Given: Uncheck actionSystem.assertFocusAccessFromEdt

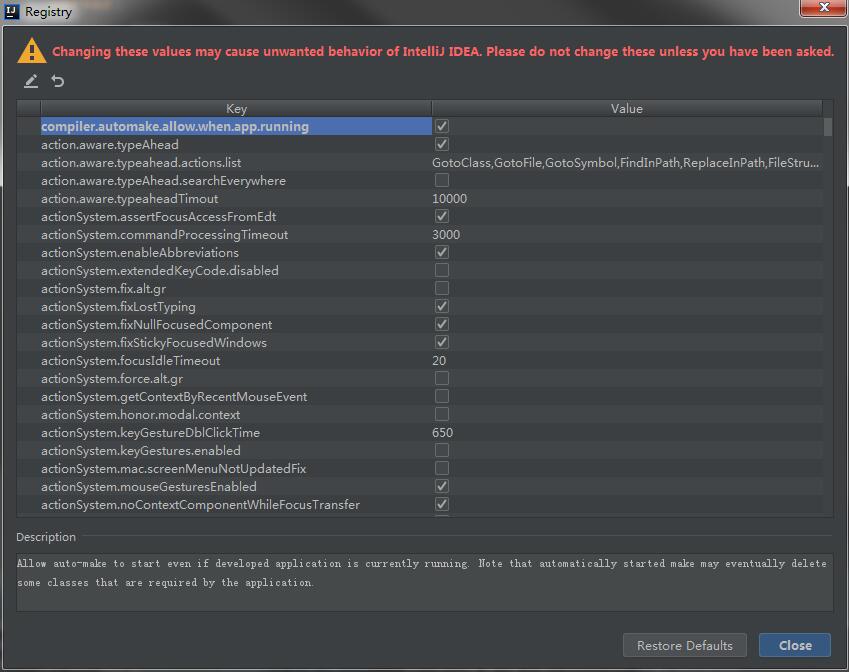Looking at the screenshot, I should pyautogui.click(x=441, y=216).
